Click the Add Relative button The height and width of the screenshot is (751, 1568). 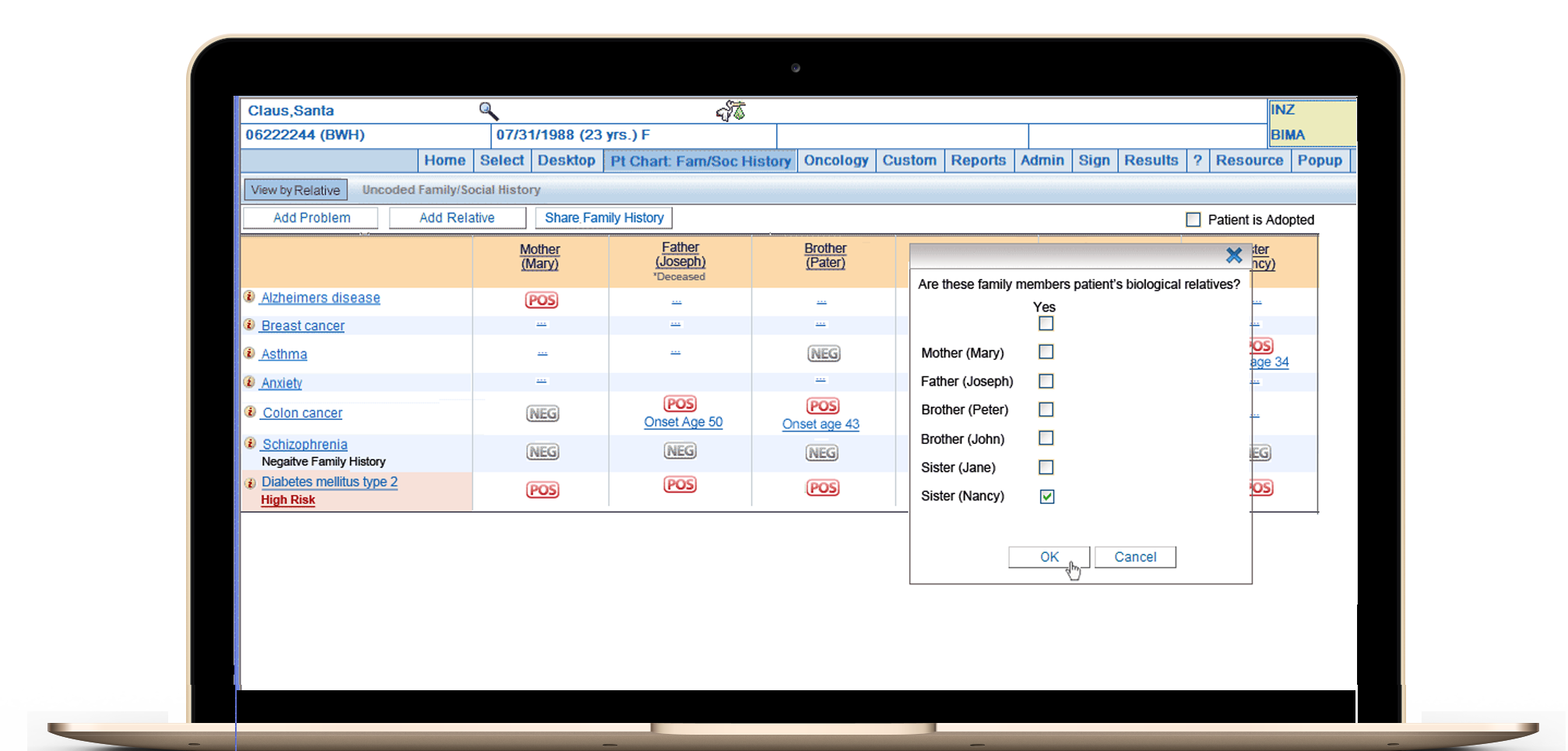click(457, 218)
